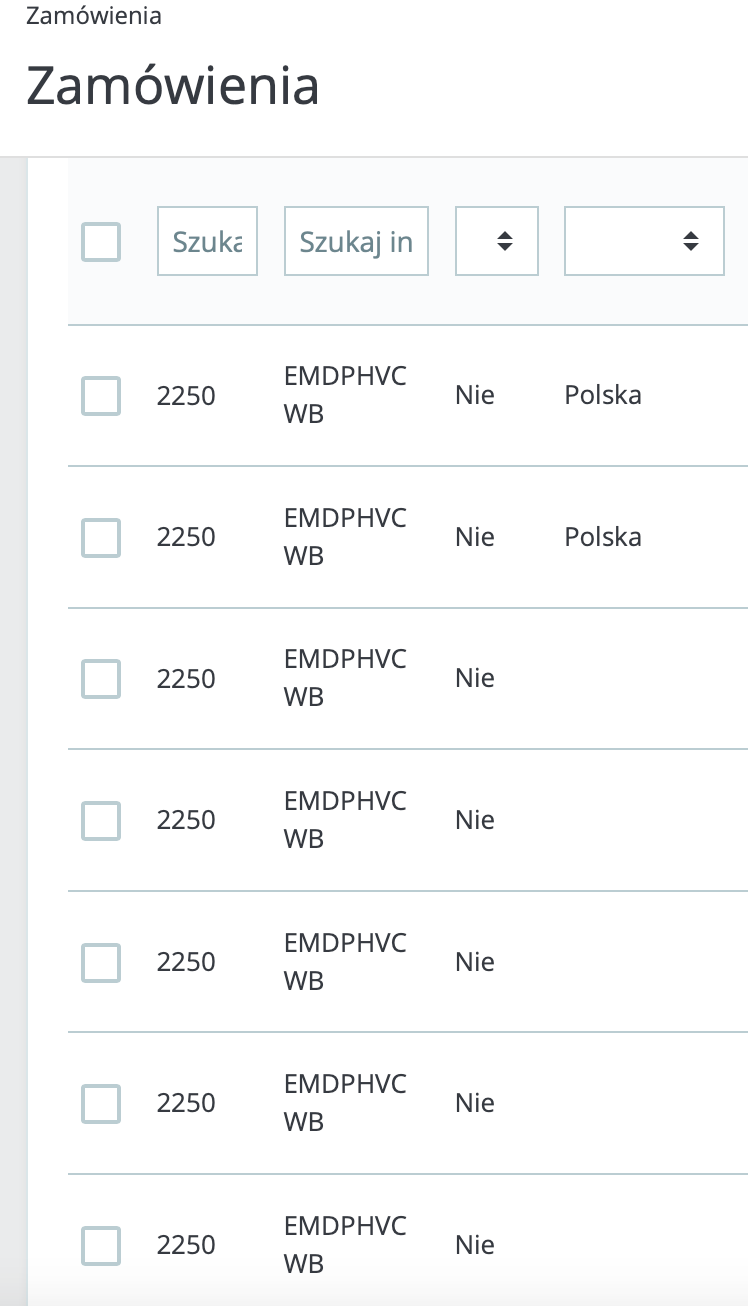Image resolution: width=748 pixels, height=1306 pixels.
Task: Focus the narrow ID search field
Action: [207, 242]
